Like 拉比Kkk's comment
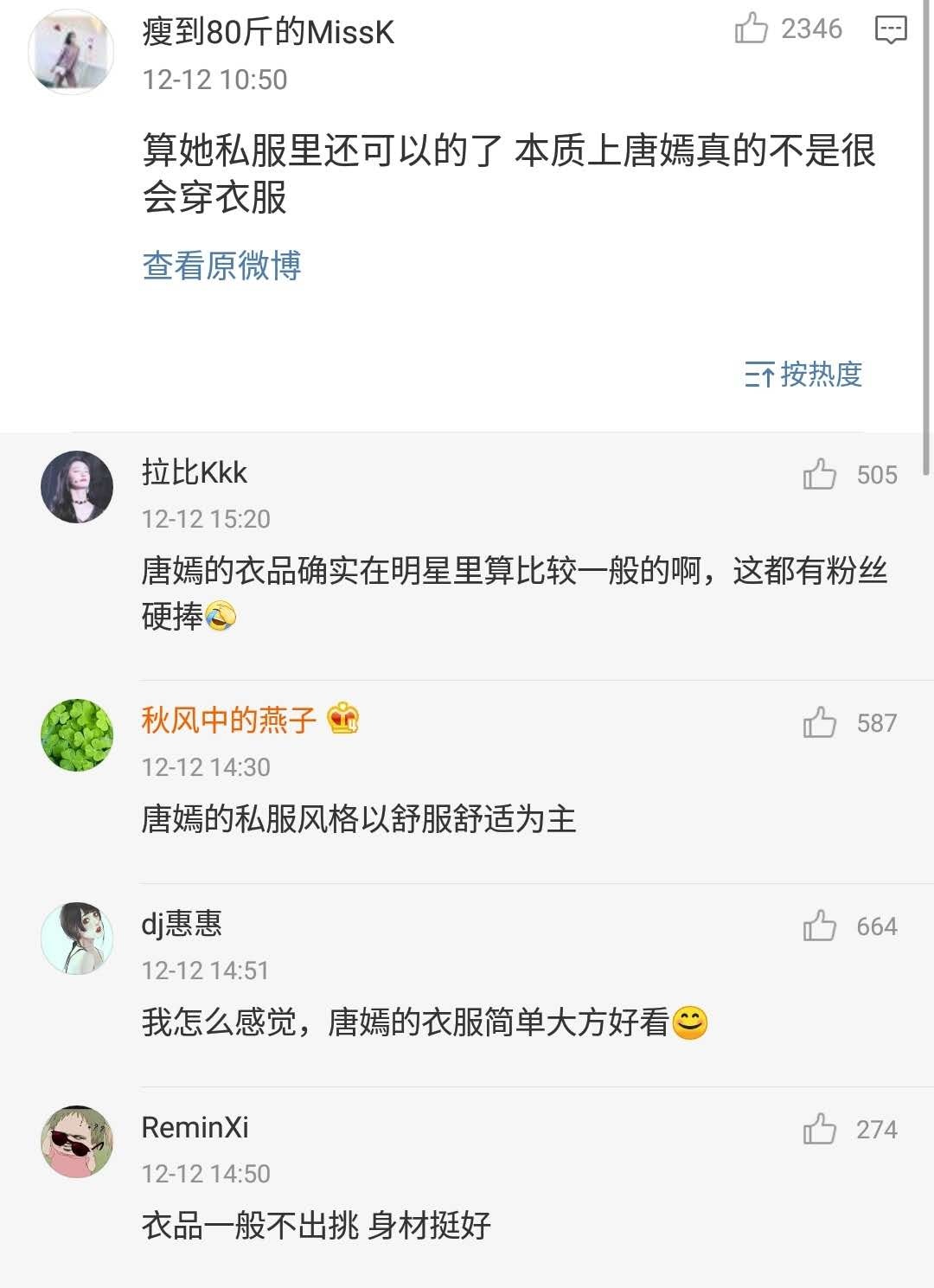 [x=819, y=474]
